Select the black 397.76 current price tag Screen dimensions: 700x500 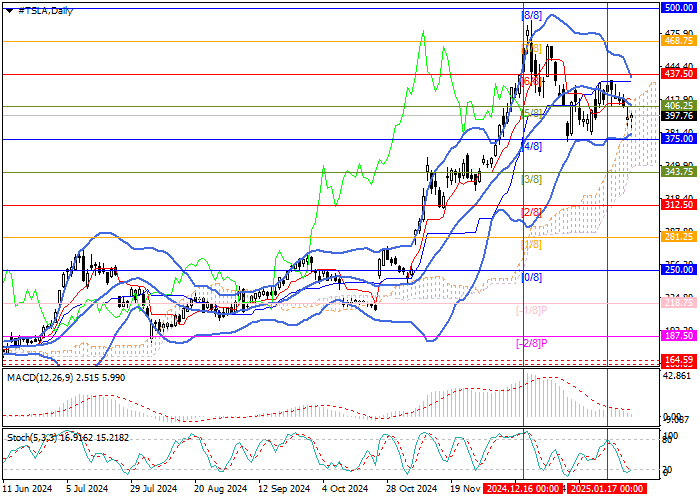coord(679,116)
